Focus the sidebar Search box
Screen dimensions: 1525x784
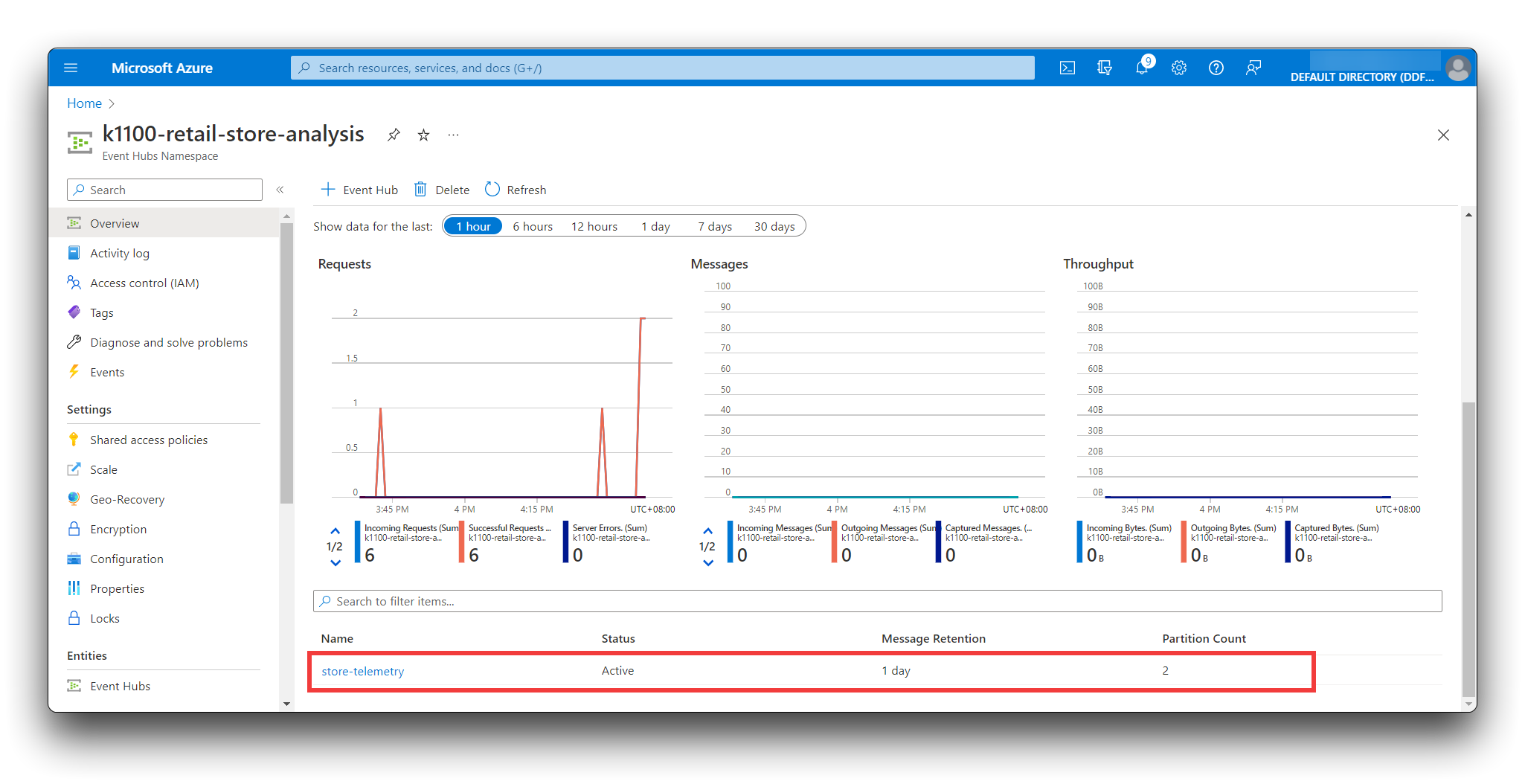click(x=164, y=190)
